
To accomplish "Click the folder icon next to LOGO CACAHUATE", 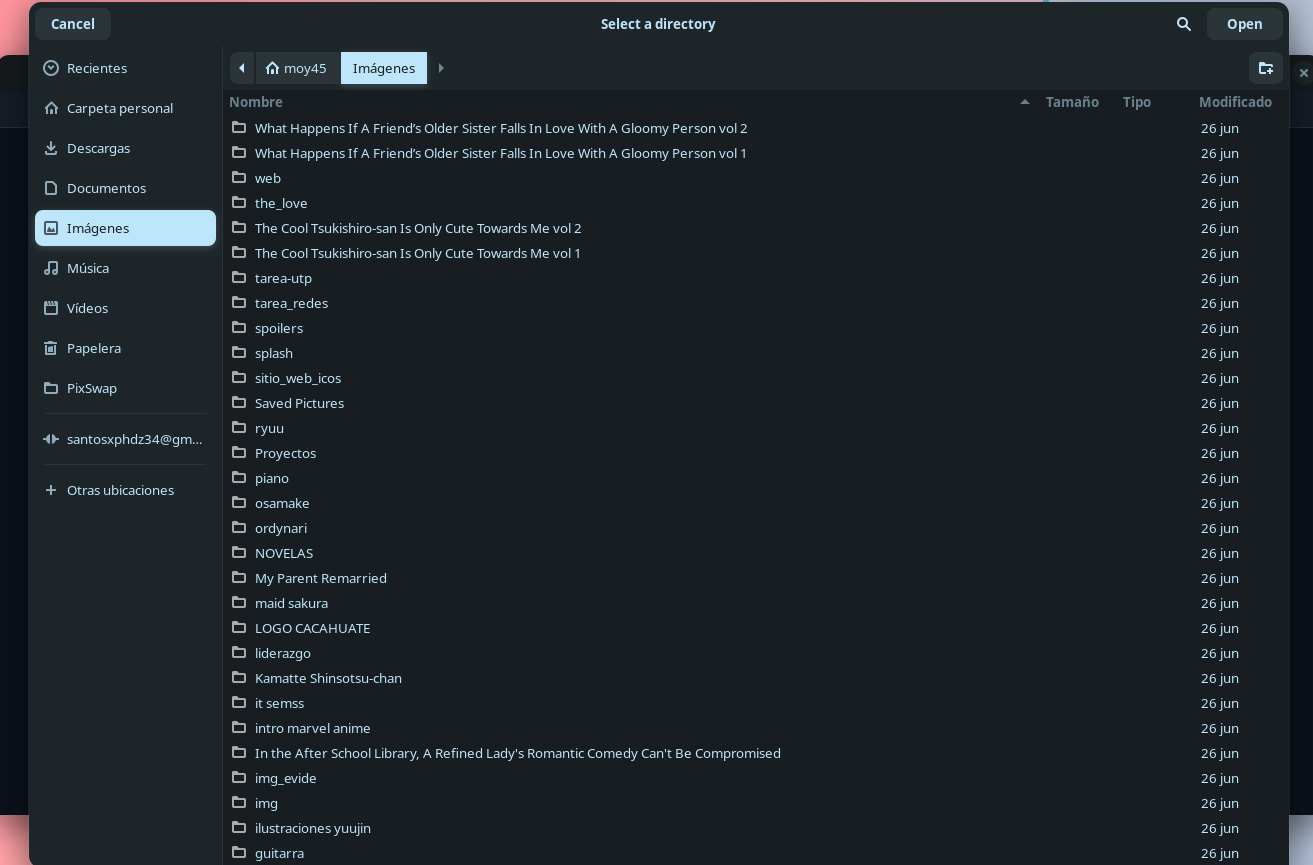I will pyautogui.click(x=239, y=628).
